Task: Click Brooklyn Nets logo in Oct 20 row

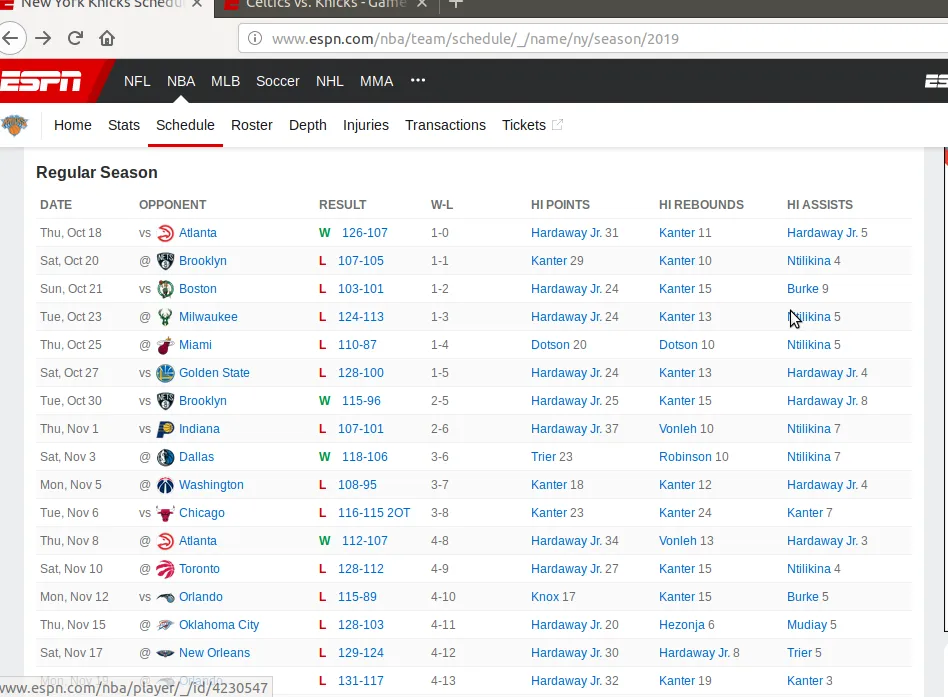Action: (165, 261)
